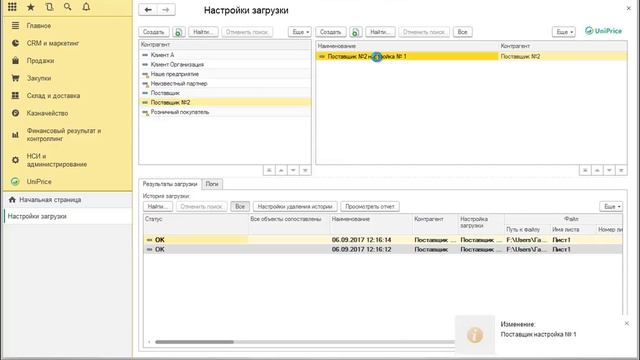
Task: Click Отменить поиск in Контрагент panel
Action: 247,32
